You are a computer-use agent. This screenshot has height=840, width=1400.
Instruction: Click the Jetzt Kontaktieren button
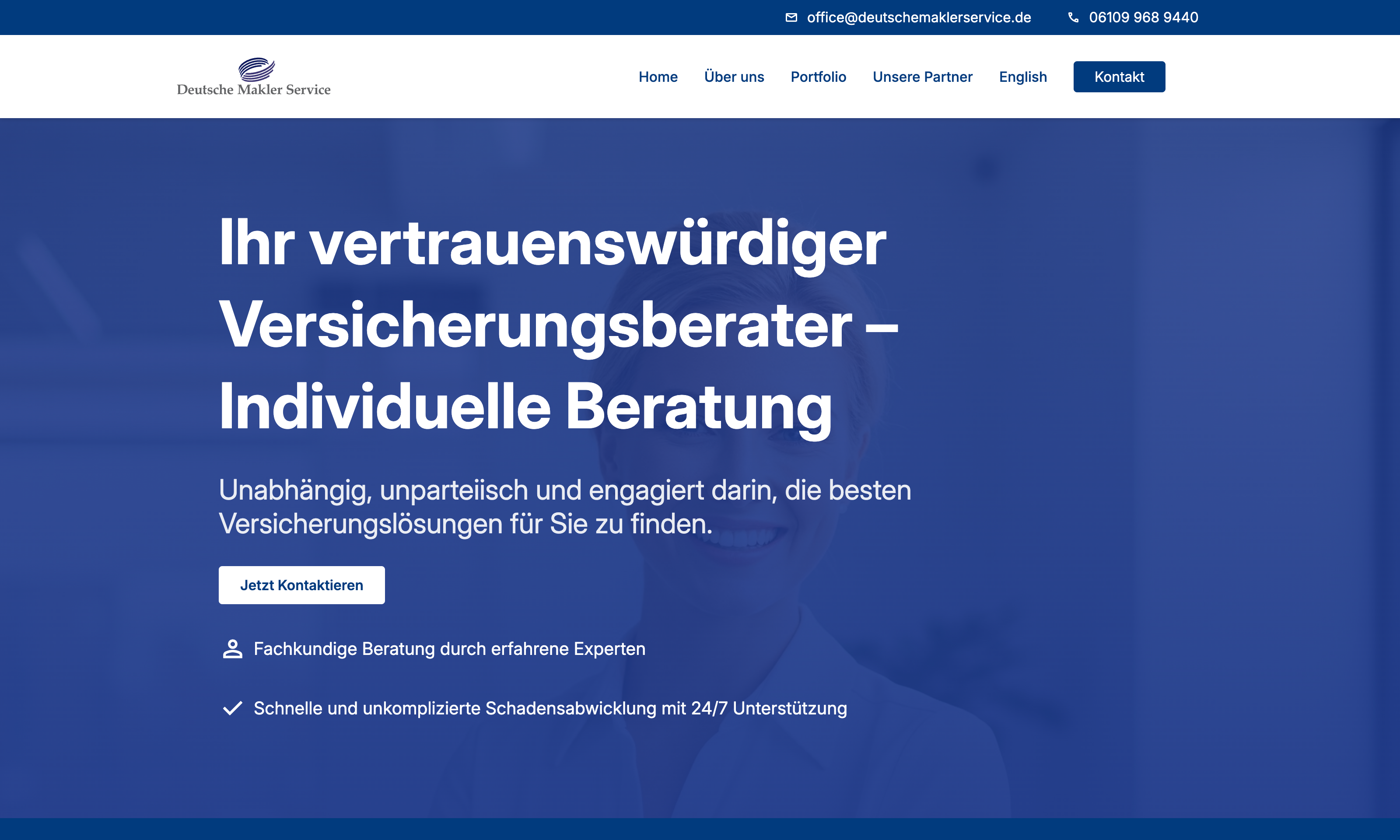pos(301,584)
